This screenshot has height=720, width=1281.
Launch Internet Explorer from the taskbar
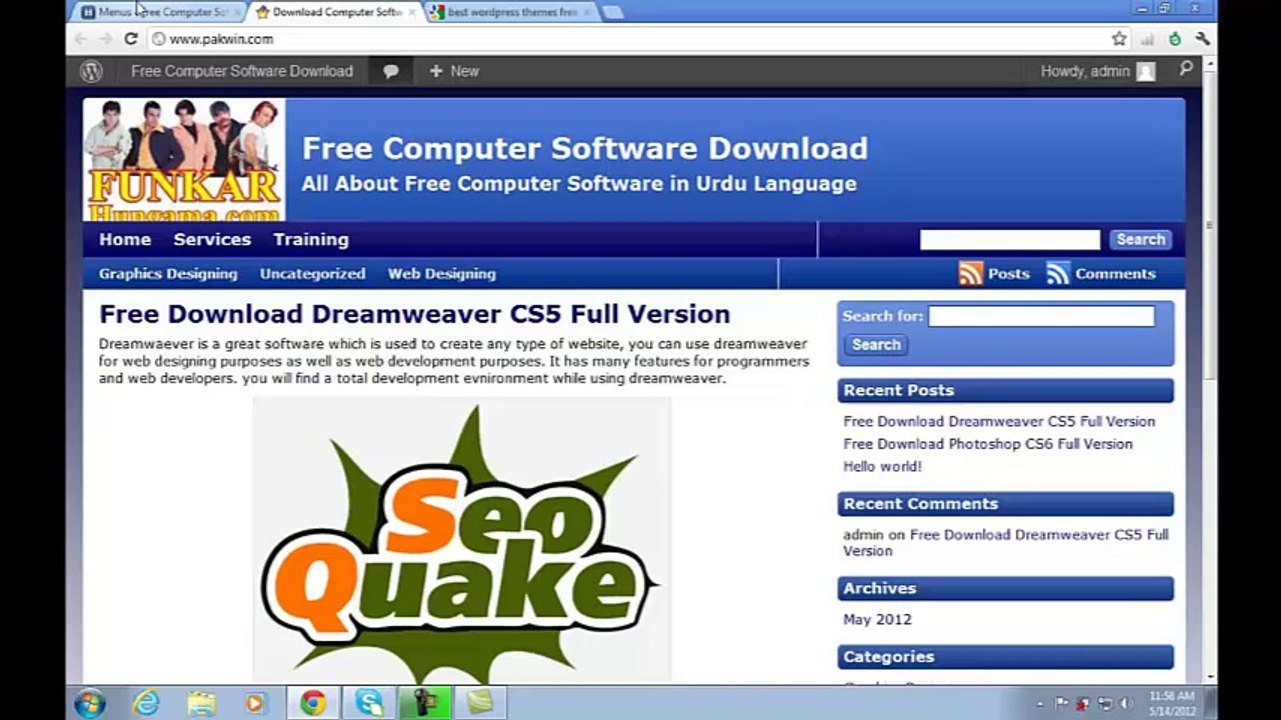click(146, 703)
